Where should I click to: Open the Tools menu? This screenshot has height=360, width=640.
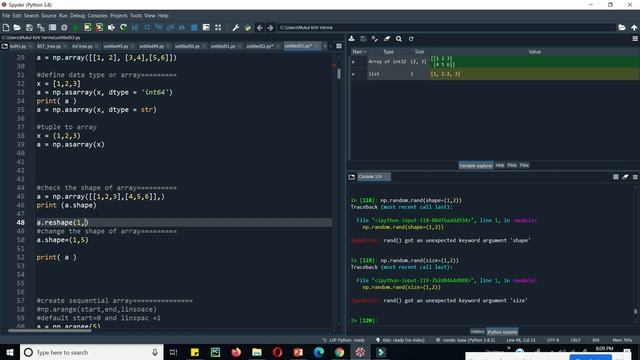click(136, 16)
